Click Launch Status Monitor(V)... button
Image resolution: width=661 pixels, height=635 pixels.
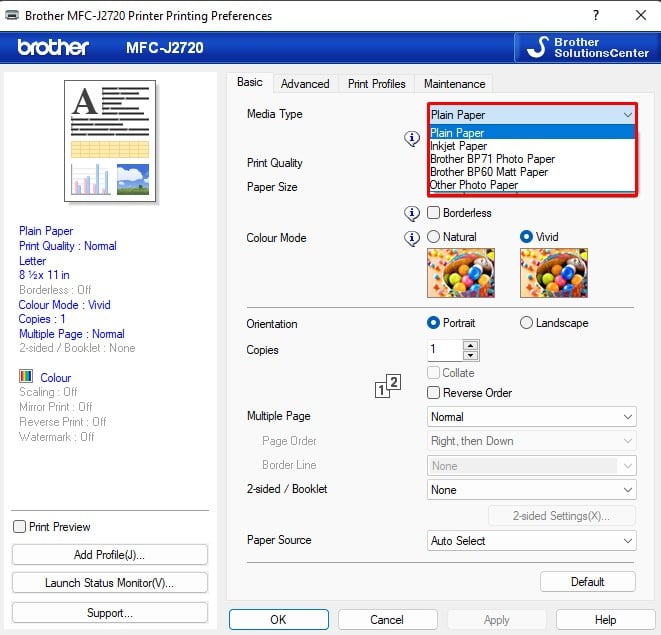[110, 583]
